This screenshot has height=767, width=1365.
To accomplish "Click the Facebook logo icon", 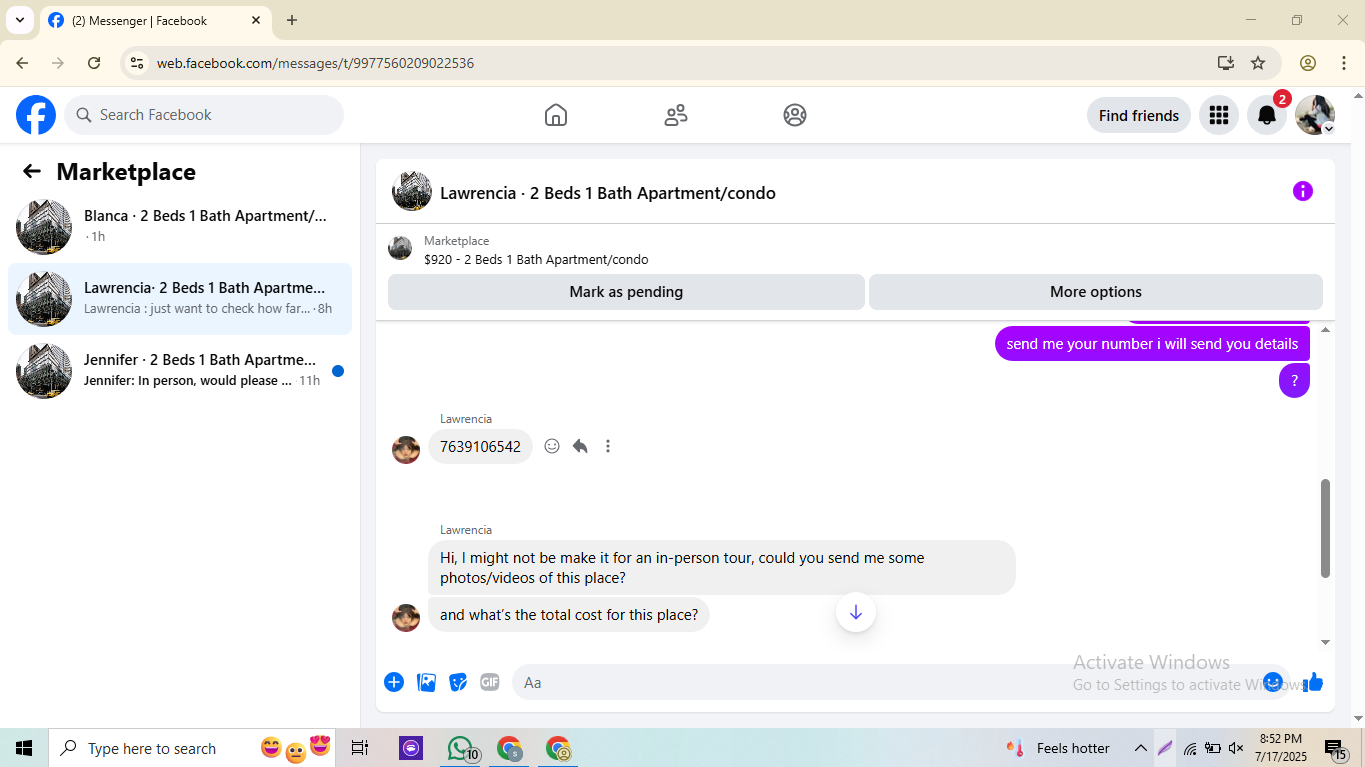I will [x=36, y=115].
